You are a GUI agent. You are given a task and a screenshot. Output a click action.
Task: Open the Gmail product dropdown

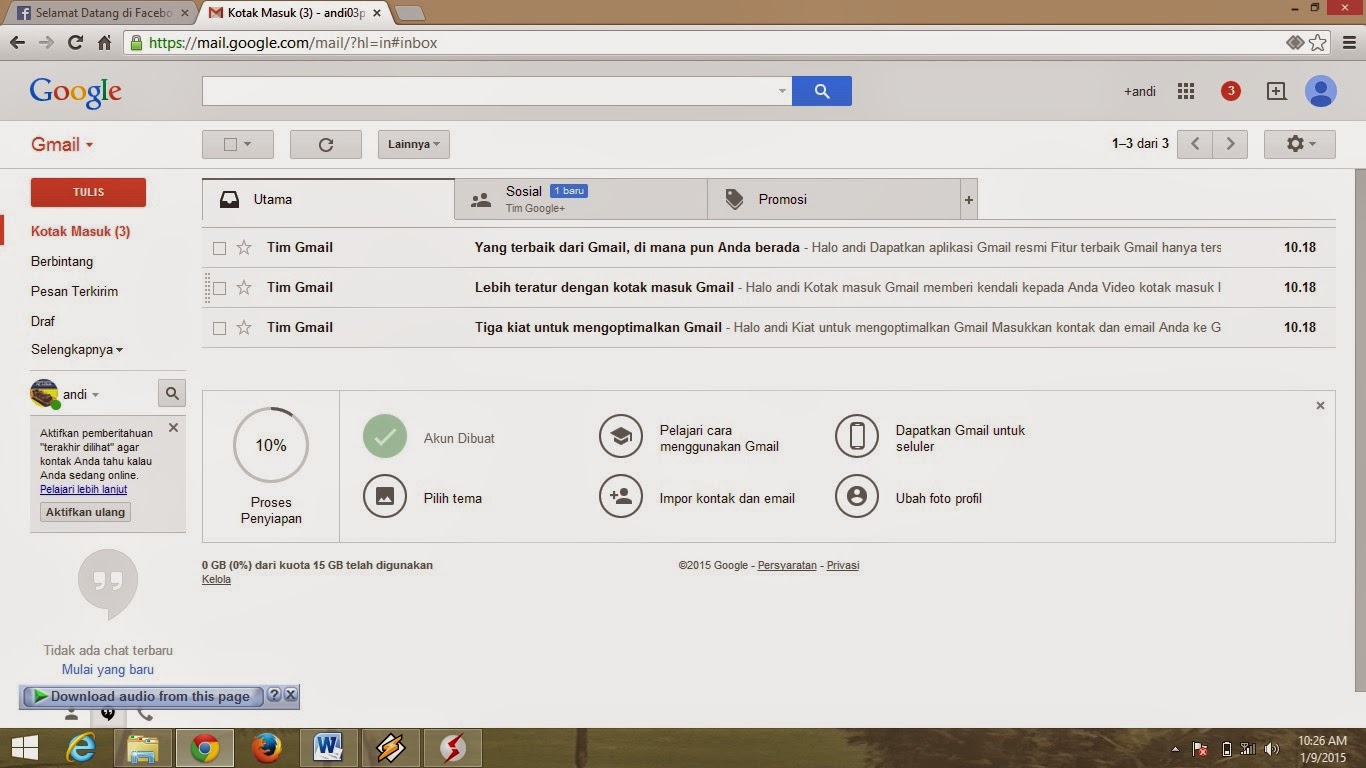tap(62, 144)
